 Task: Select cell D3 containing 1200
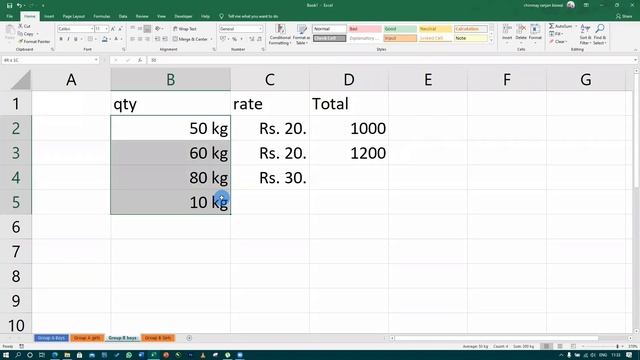click(x=349, y=153)
